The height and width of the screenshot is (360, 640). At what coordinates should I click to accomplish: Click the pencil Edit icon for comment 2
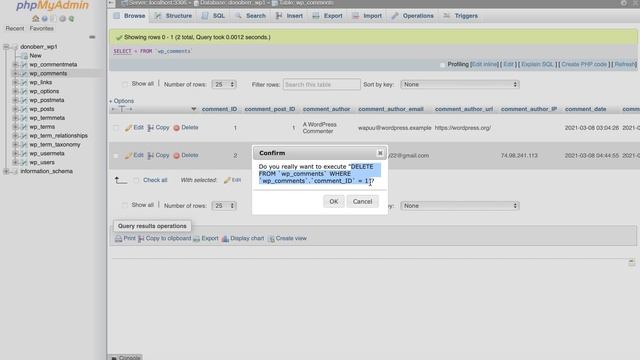click(128, 156)
